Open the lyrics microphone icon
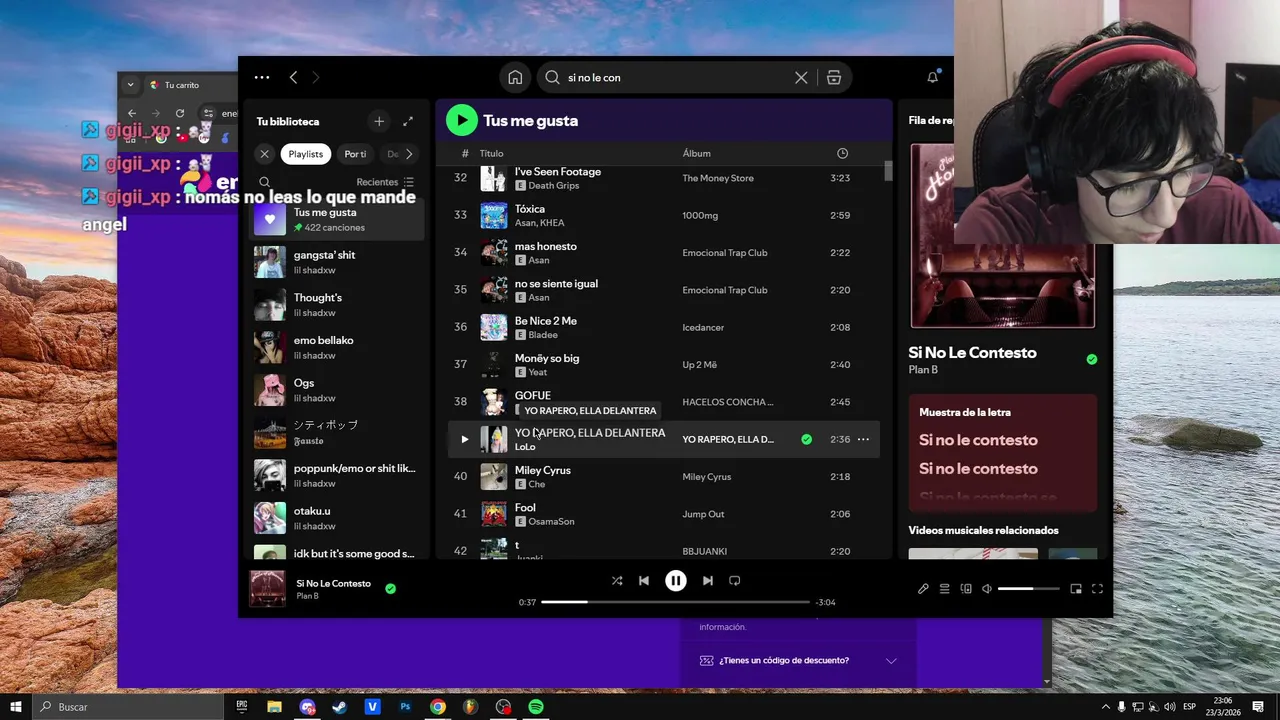The height and width of the screenshot is (720, 1280). 923,589
